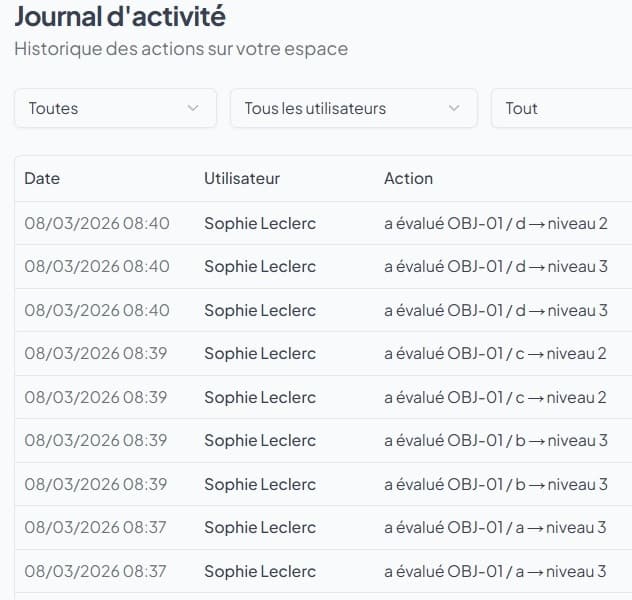632x600 pixels.
Task: Click the "Journal d'activité" page title
Action: 120,16
